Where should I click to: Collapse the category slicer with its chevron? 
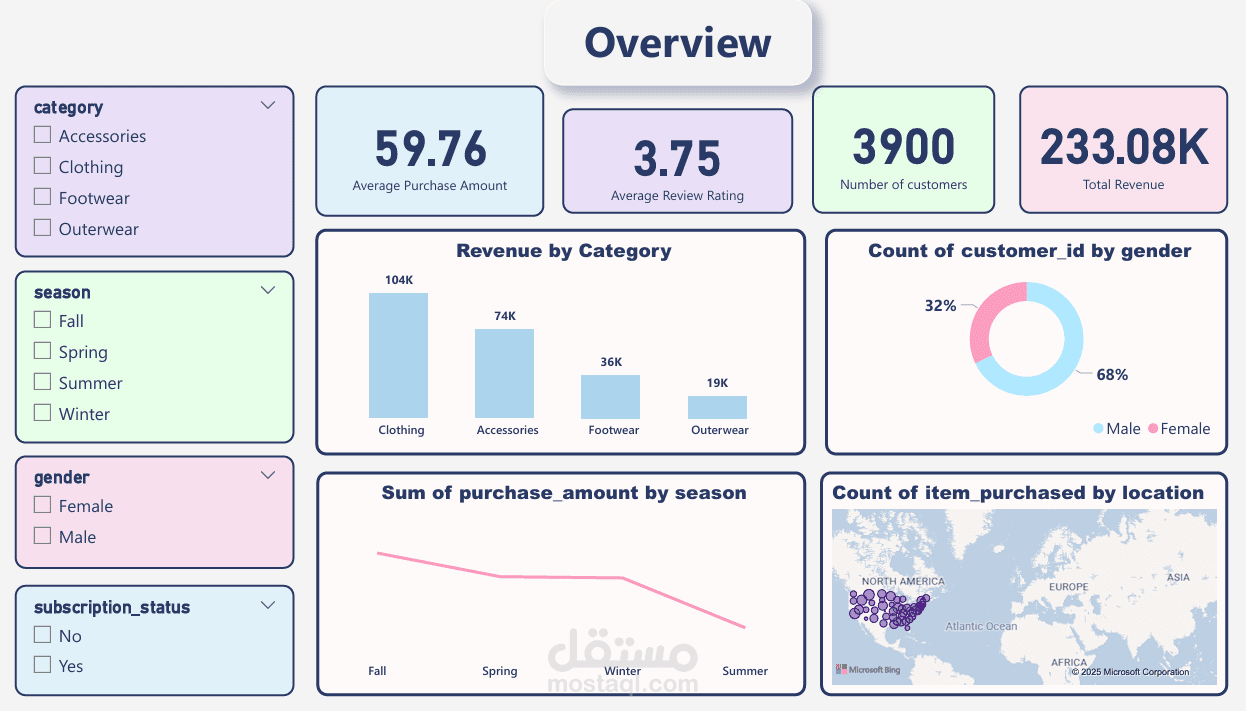(x=267, y=104)
